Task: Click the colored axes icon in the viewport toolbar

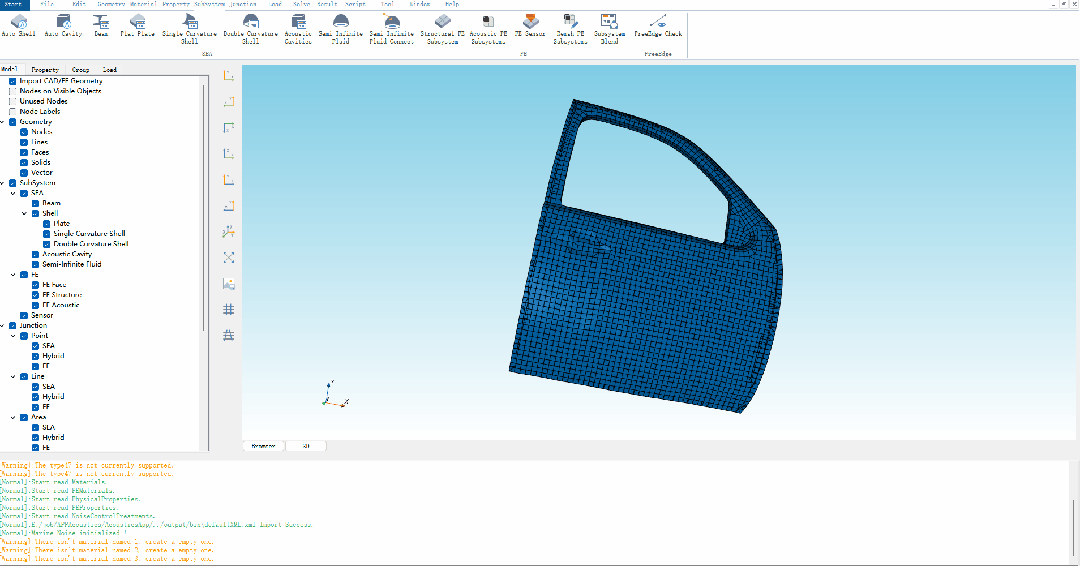Action: click(229, 232)
